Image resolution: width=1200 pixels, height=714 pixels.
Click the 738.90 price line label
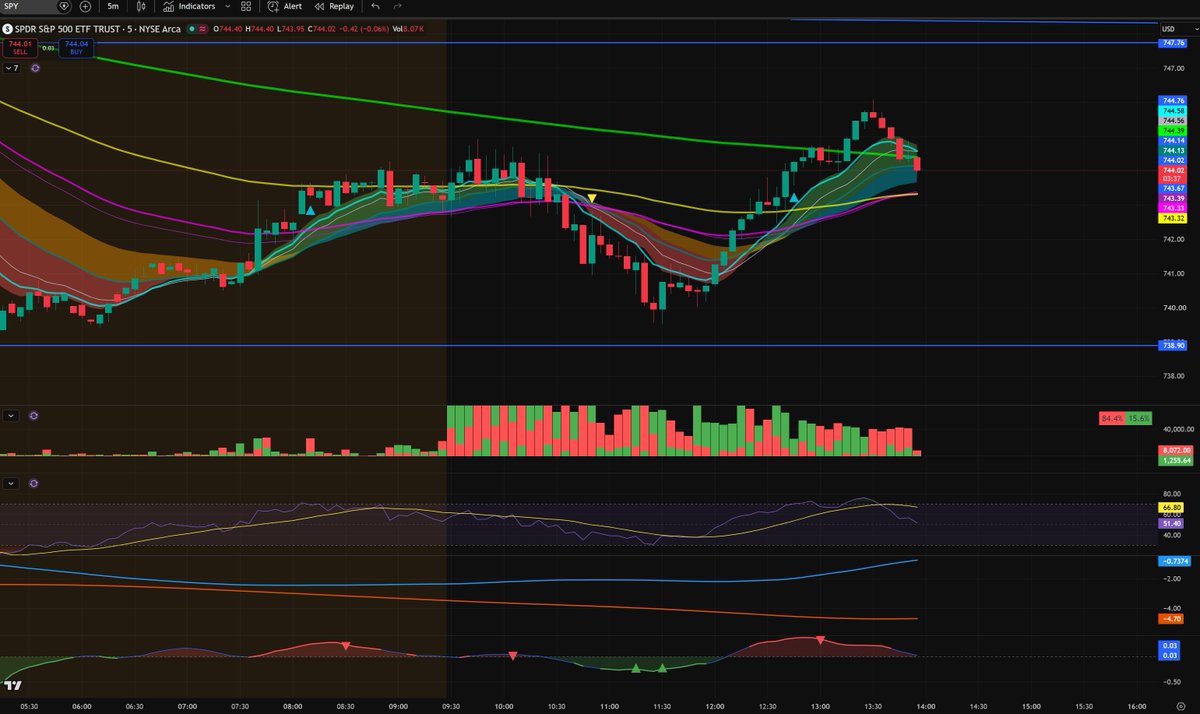tap(1172, 345)
